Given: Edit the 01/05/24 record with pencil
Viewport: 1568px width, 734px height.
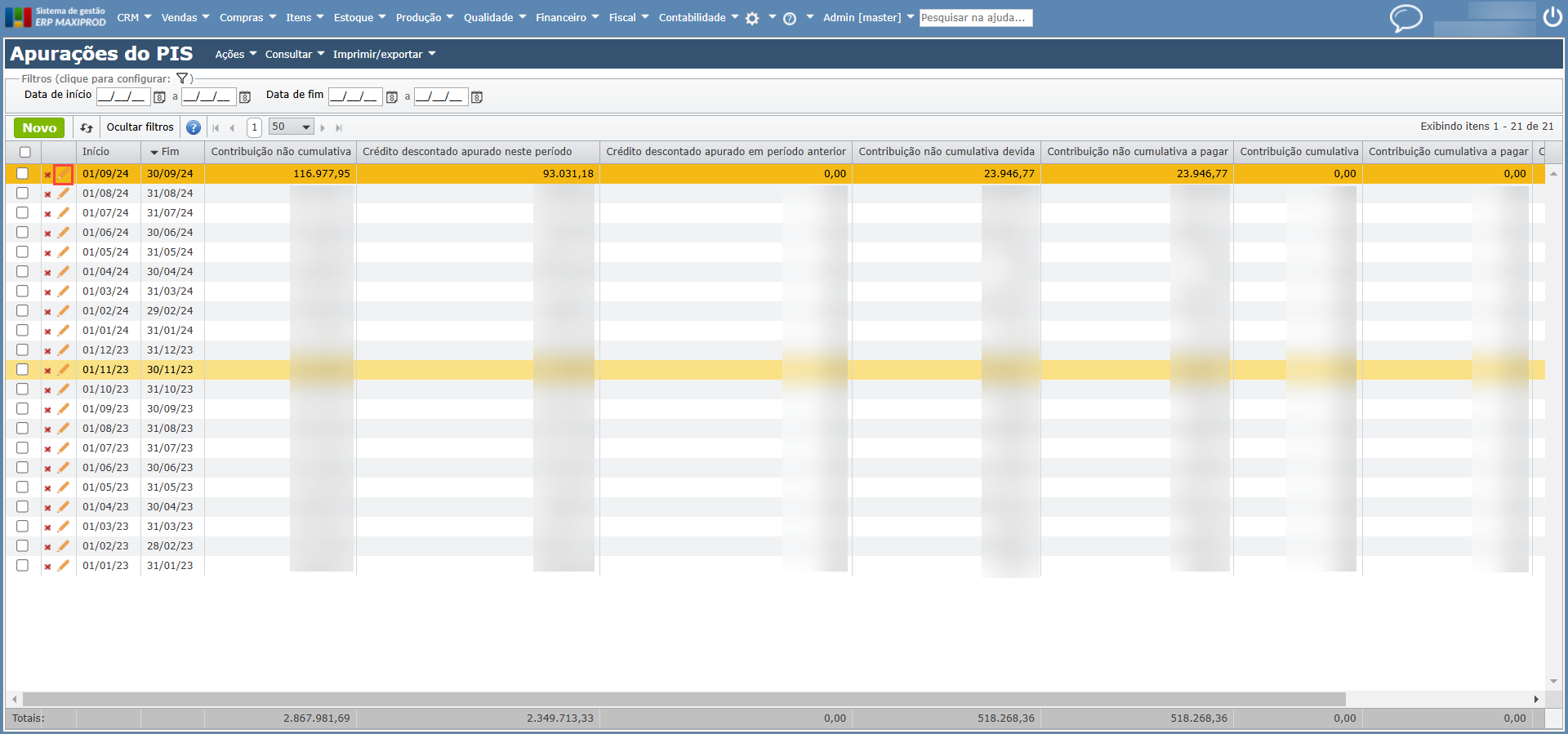Looking at the screenshot, I should pos(64,252).
